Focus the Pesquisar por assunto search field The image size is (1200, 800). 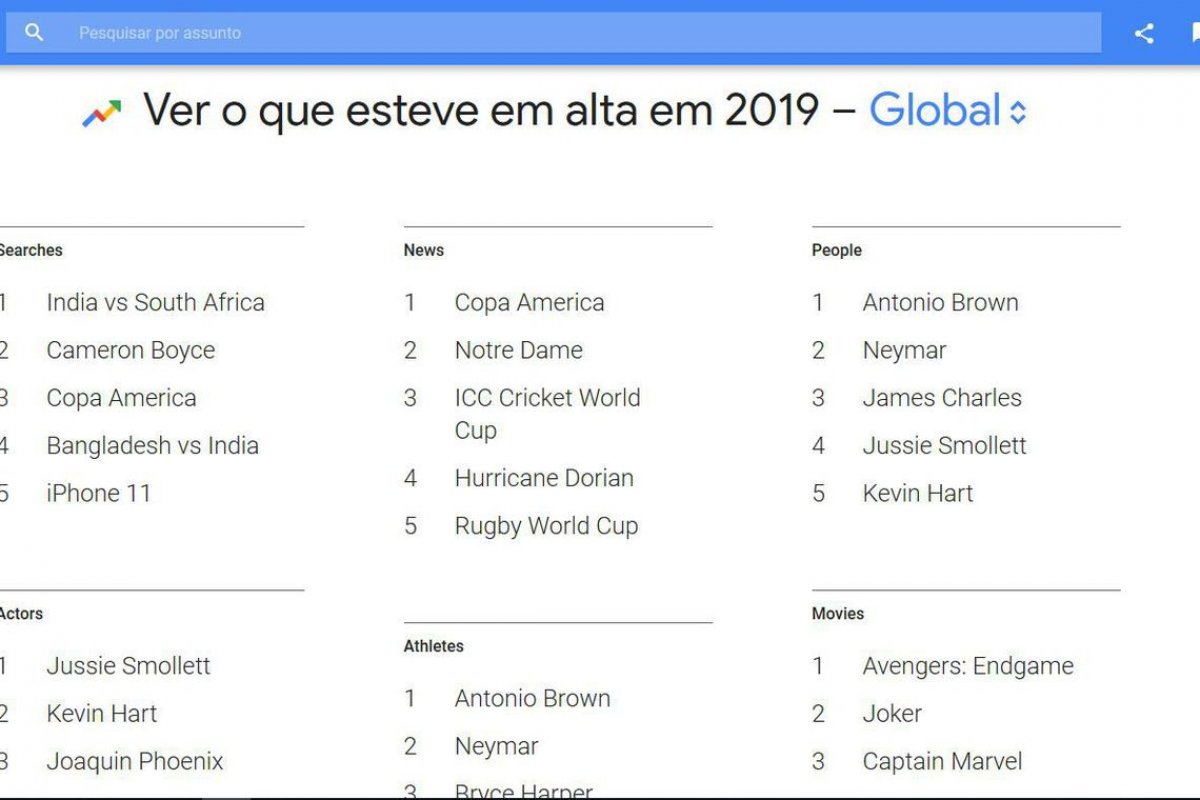click(x=580, y=33)
